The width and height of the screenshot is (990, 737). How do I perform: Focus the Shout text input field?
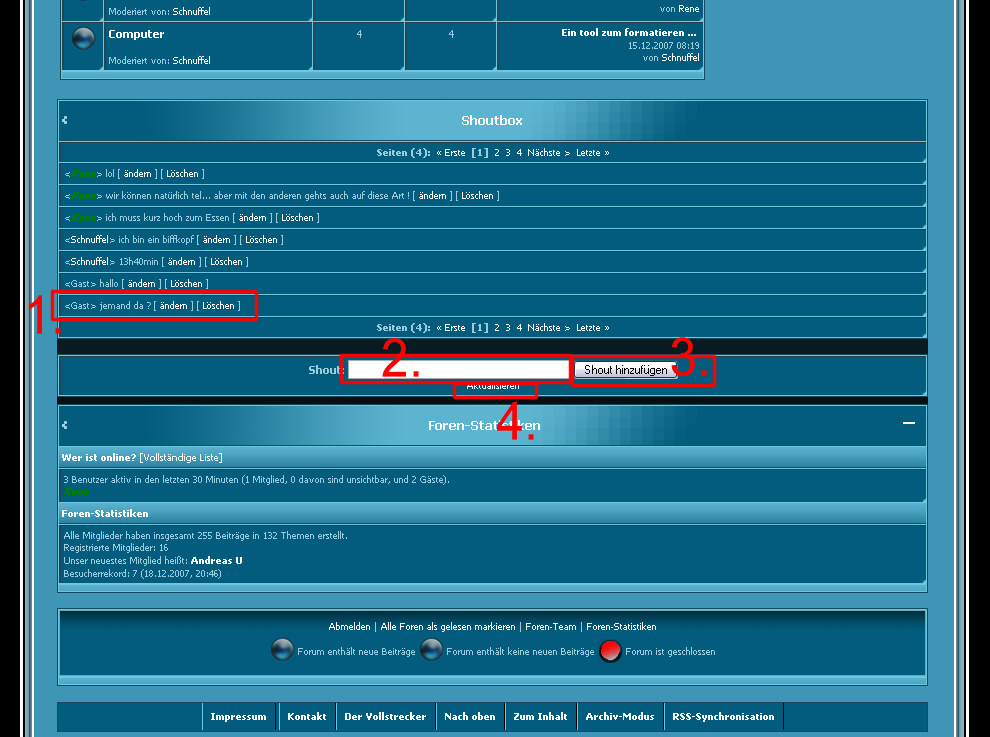click(457, 370)
